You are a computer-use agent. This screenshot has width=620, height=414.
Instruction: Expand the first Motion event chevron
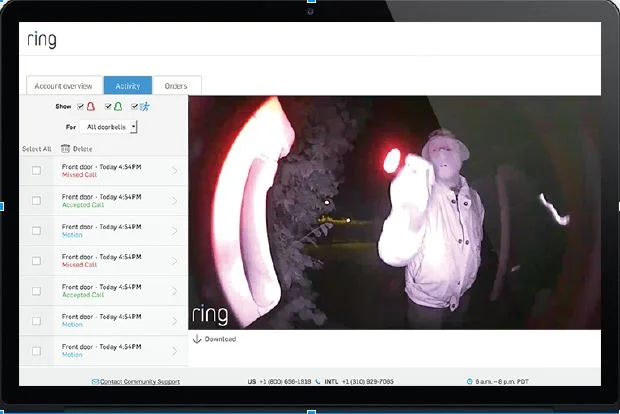[174, 231]
